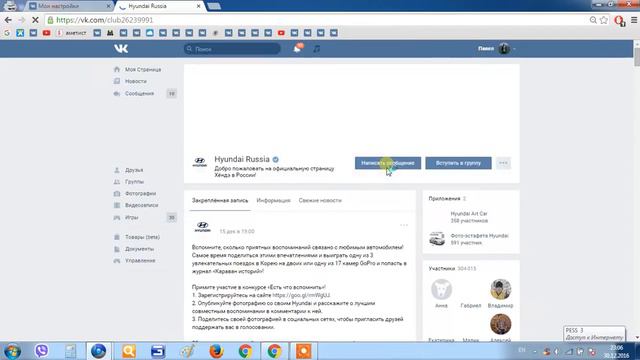Click the search field in VK header
Screen dimensions: 640x360
click(x=232, y=49)
